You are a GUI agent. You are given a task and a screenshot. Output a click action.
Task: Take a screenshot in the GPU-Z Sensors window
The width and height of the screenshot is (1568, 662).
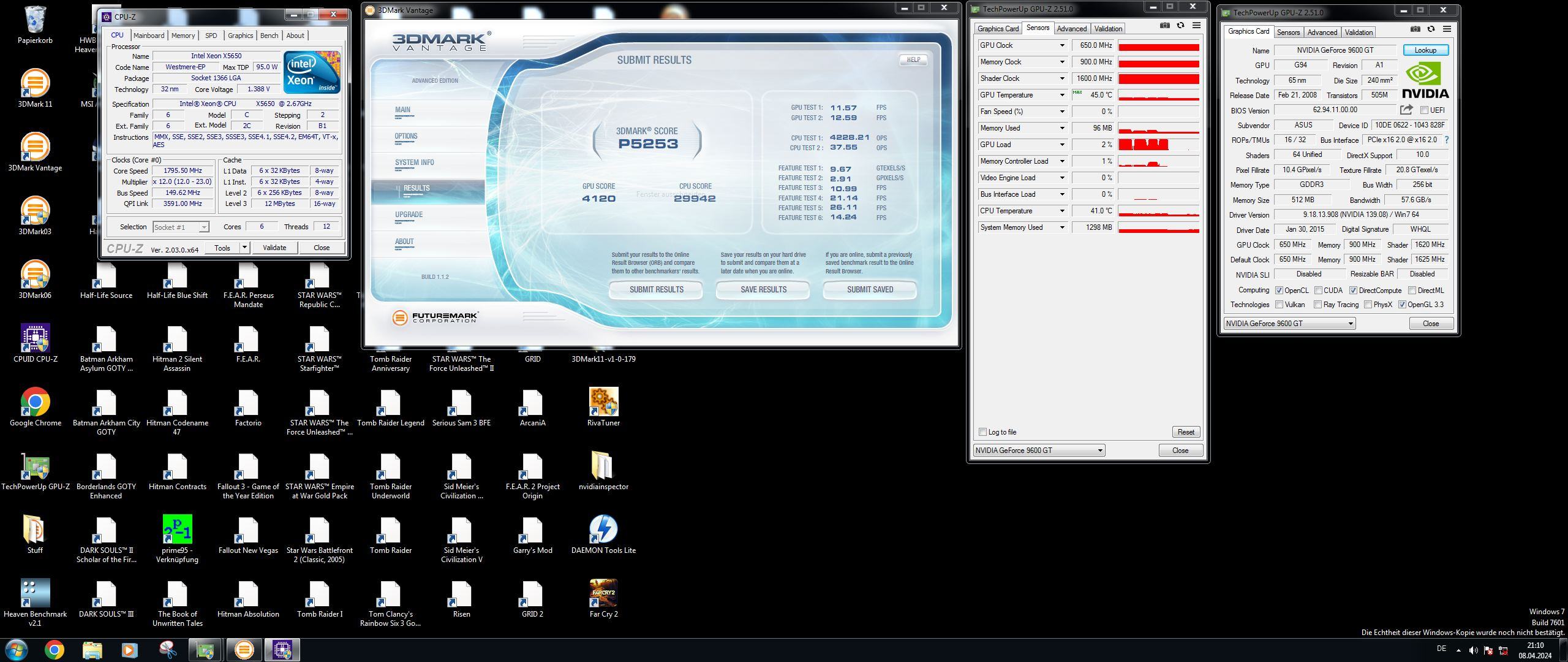[1164, 26]
